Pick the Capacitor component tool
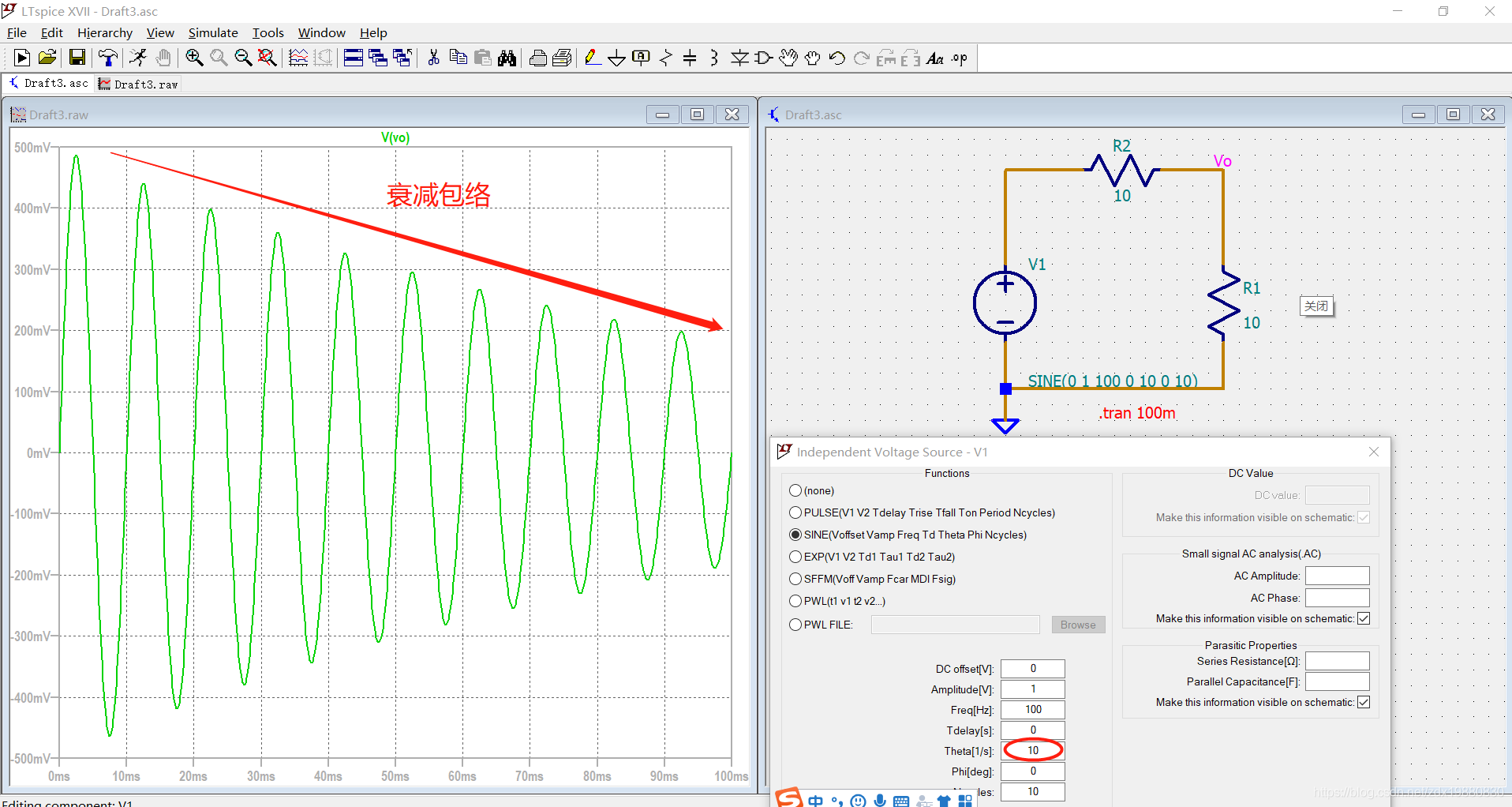The image size is (1512, 807). 690,58
